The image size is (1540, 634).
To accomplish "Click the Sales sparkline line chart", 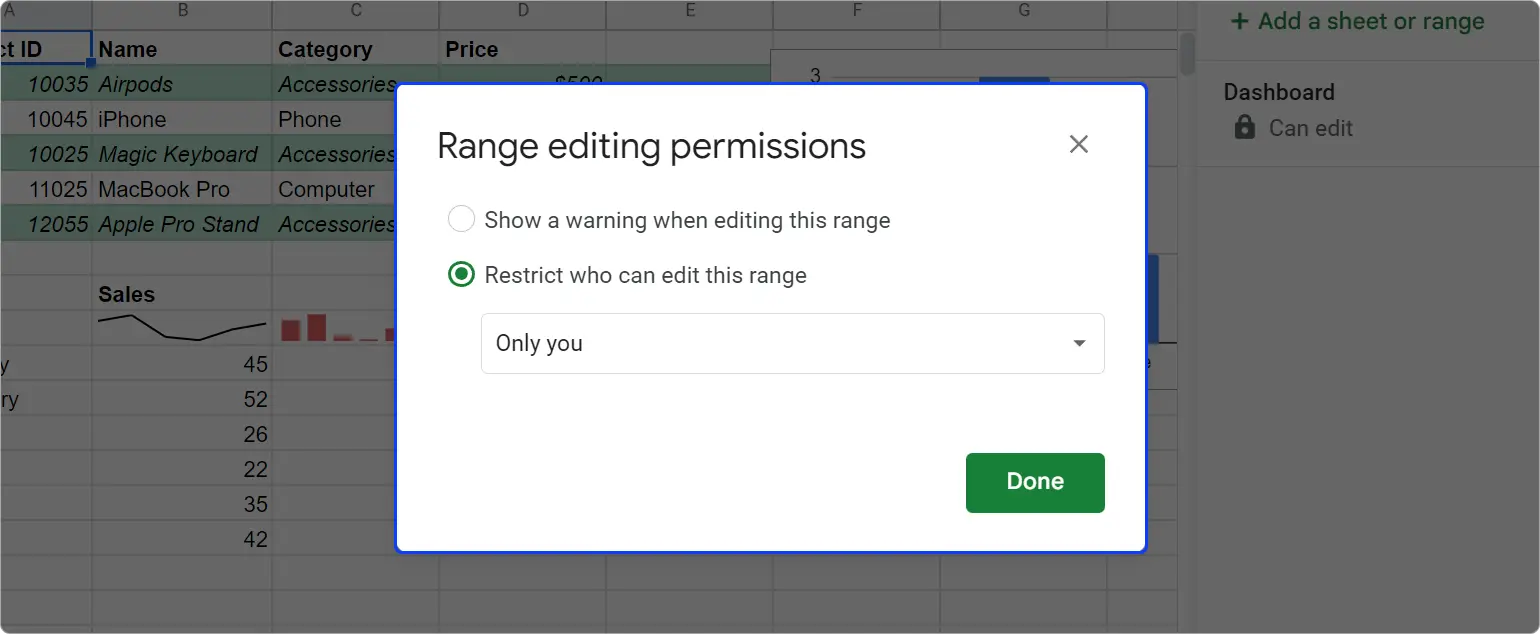I will pos(182,328).
